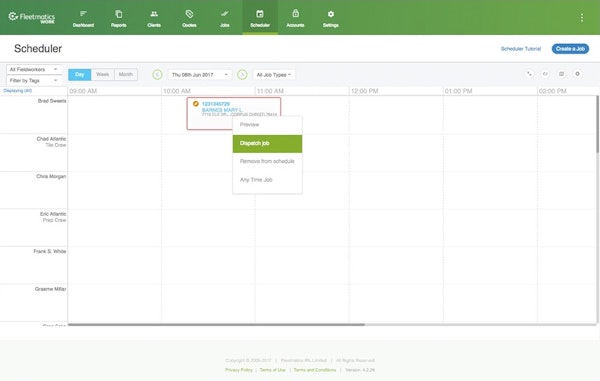Switch scheduler to Week view
Viewport: 600px width, 381px height.
pyautogui.click(x=103, y=75)
